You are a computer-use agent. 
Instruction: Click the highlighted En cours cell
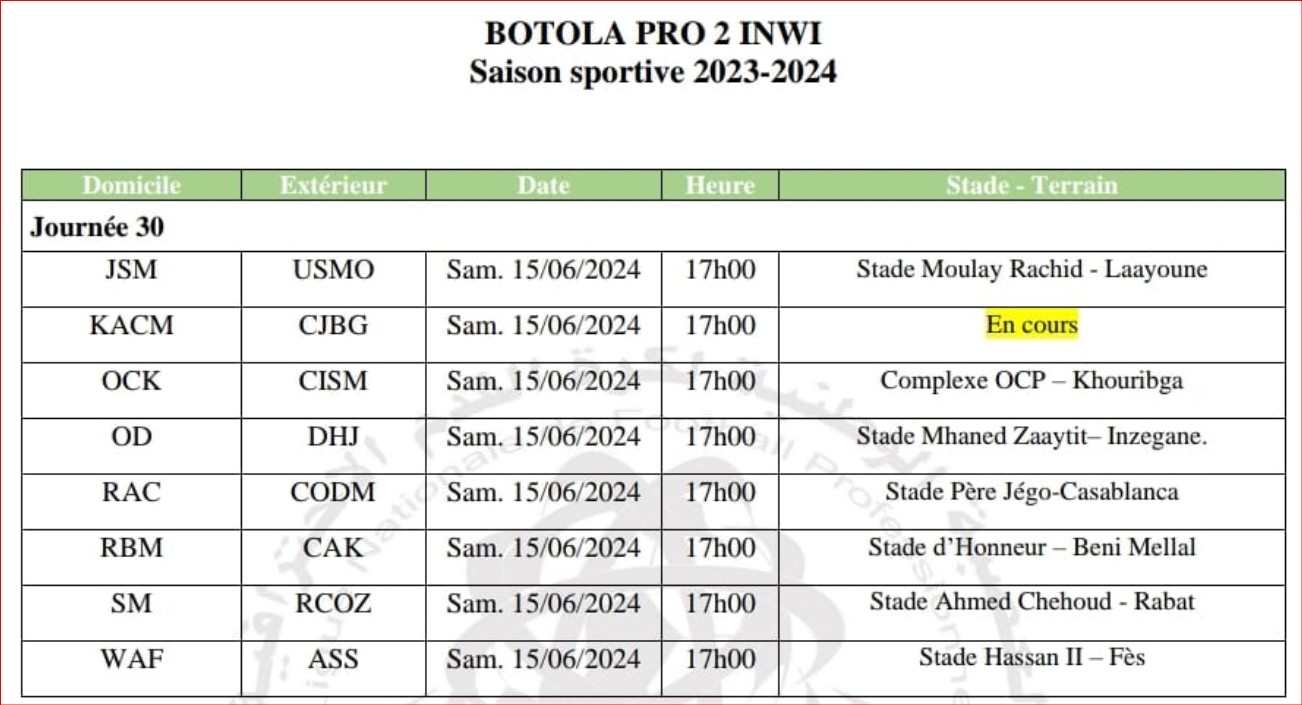point(1032,325)
